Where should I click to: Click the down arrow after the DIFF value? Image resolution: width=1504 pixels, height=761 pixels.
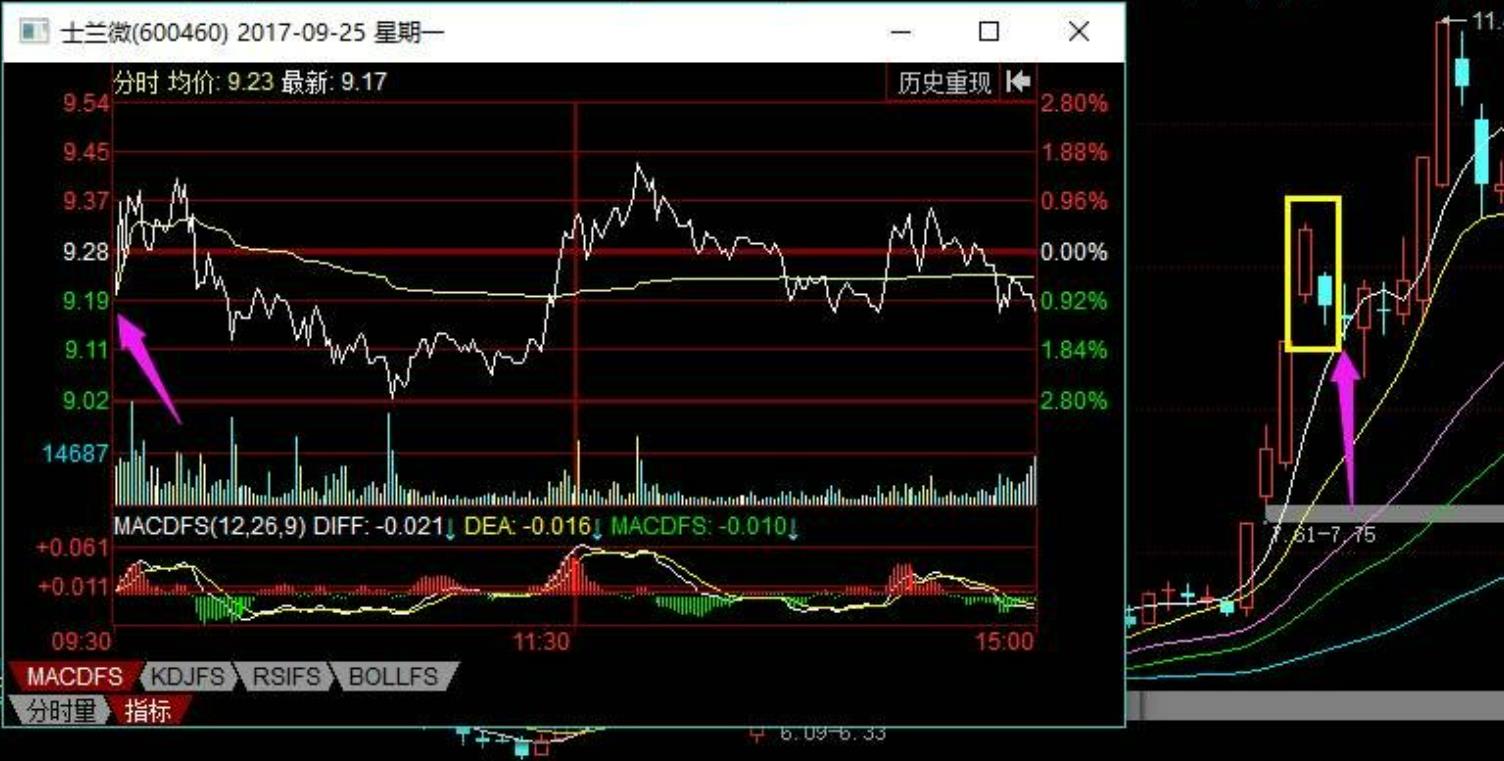point(451,527)
